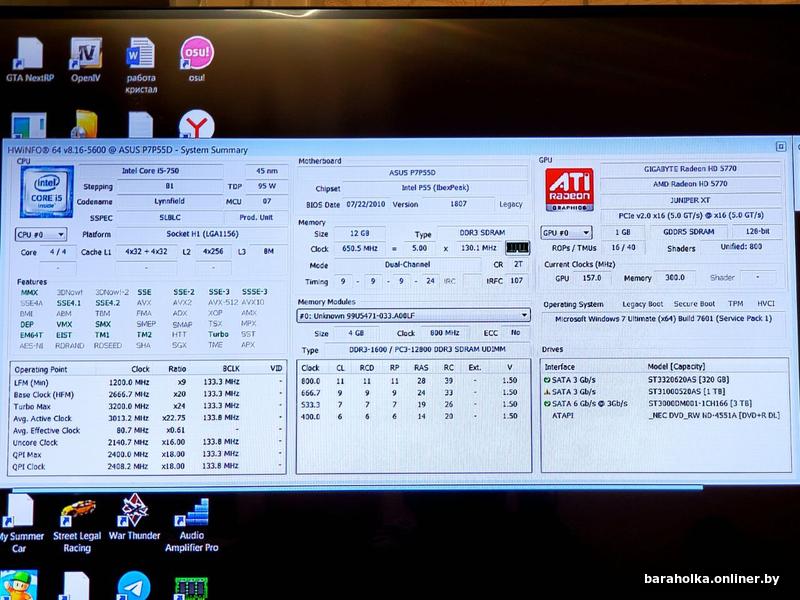Launch War Thunder from desktop
The width and height of the screenshot is (800, 600).
[133, 512]
